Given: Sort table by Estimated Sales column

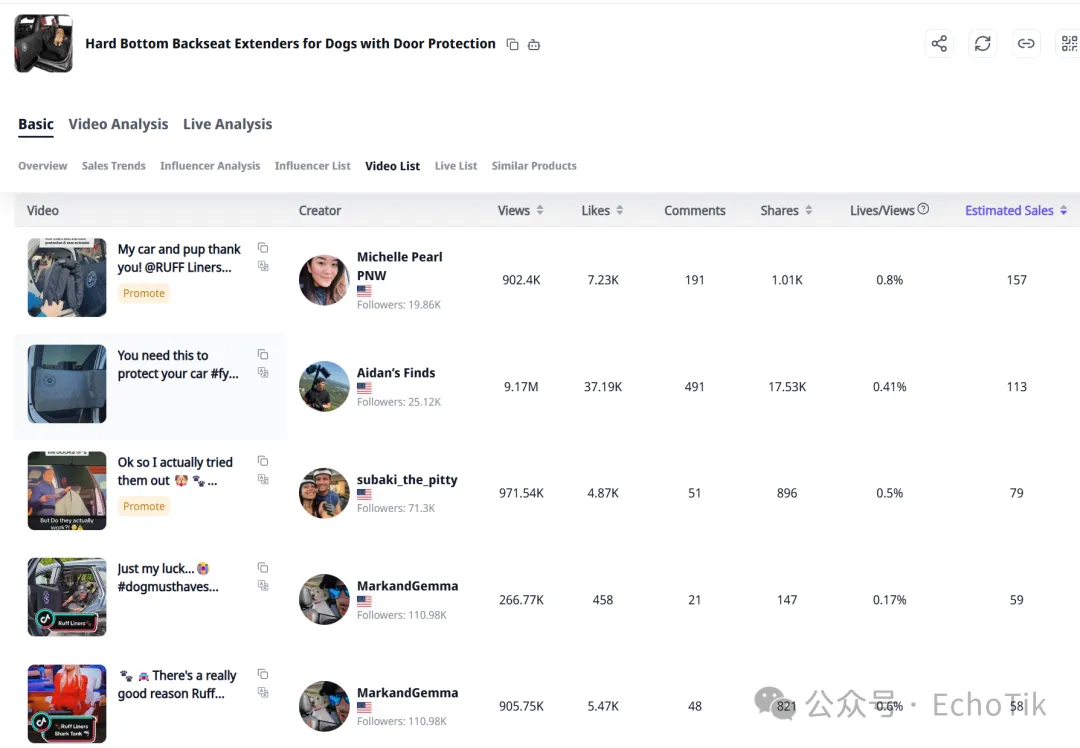Looking at the screenshot, I should click(1063, 210).
